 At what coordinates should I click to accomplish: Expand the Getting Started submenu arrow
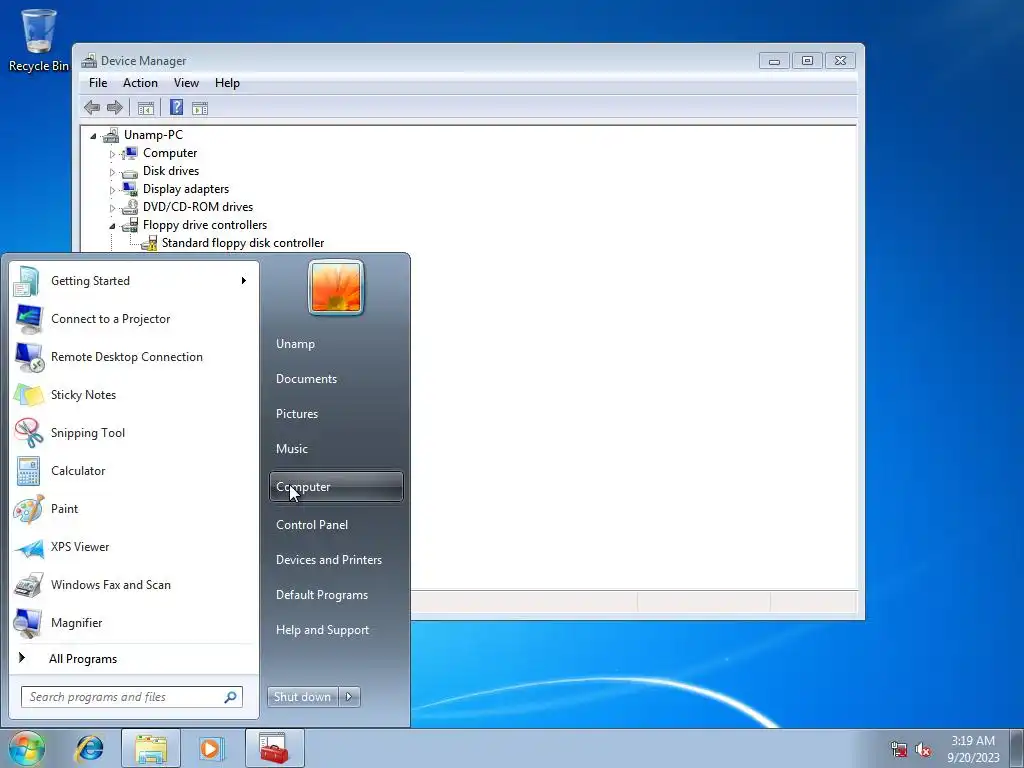tap(244, 281)
